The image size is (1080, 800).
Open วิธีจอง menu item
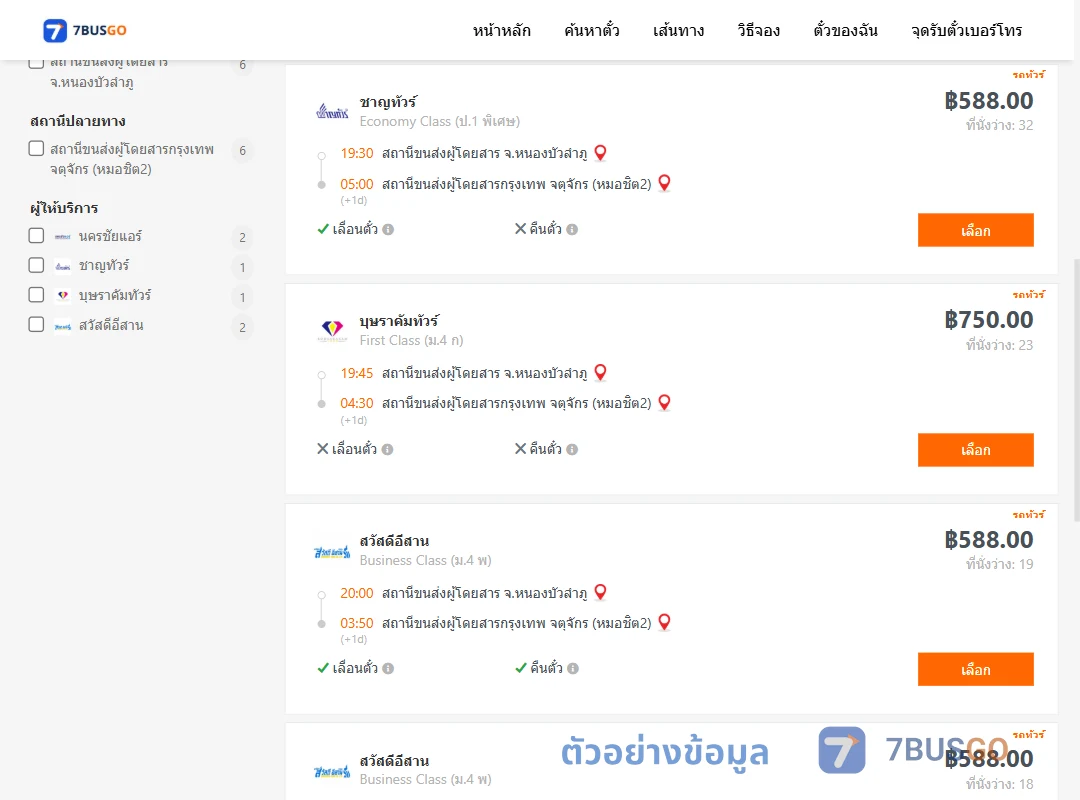(x=758, y=30)
